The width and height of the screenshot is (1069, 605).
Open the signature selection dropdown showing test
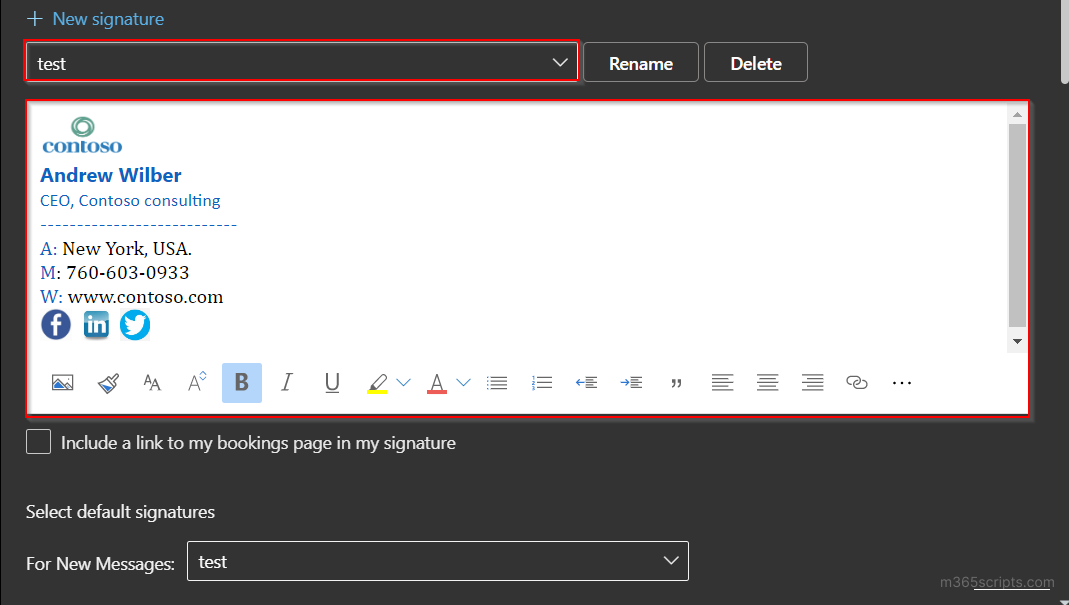tap(559, 61)
